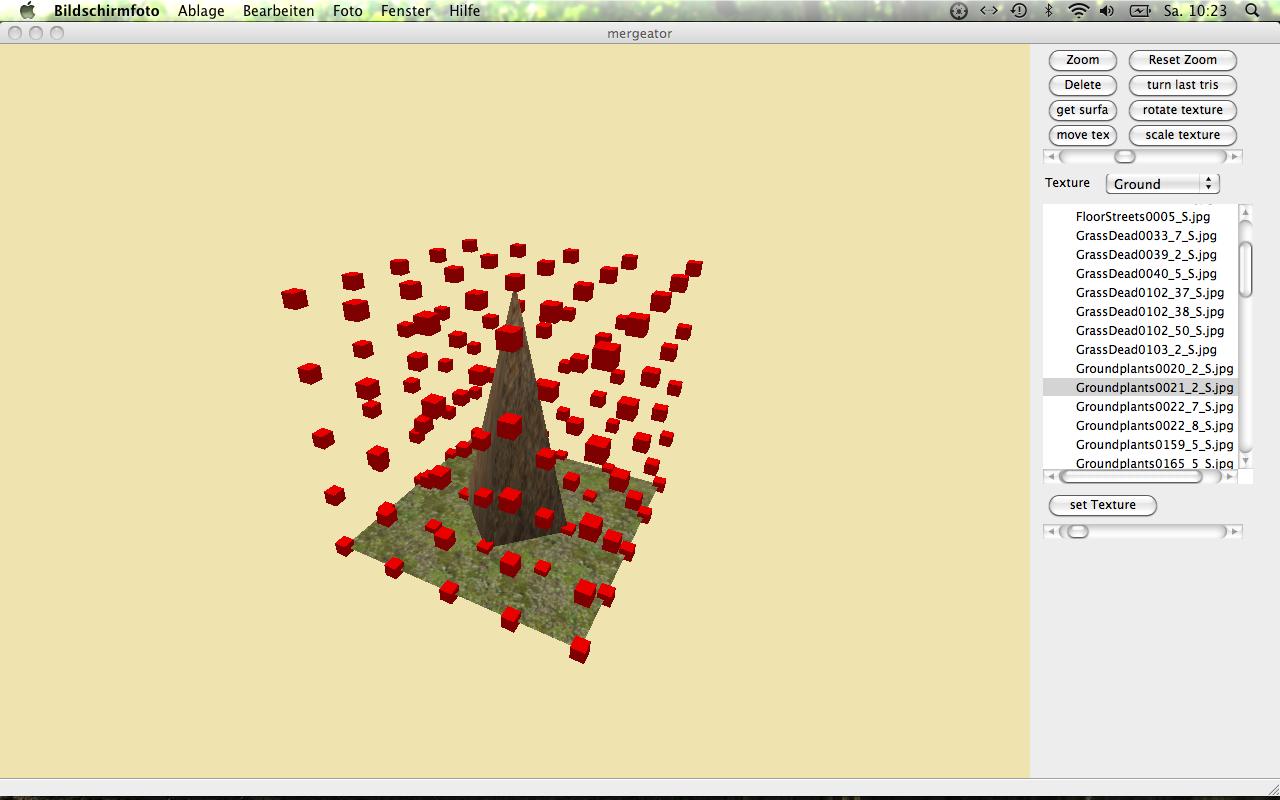Viewport: 1280px width, 800px height.
Task: Click the Spotlight search magnifier icon
Action: tap(1252, 11)
